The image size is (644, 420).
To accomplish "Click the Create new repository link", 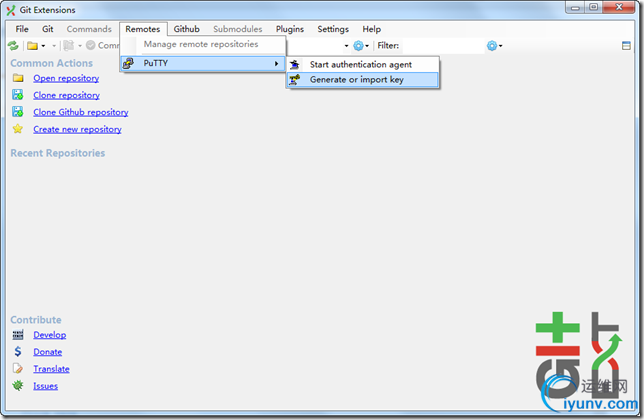I will point(77,129).
